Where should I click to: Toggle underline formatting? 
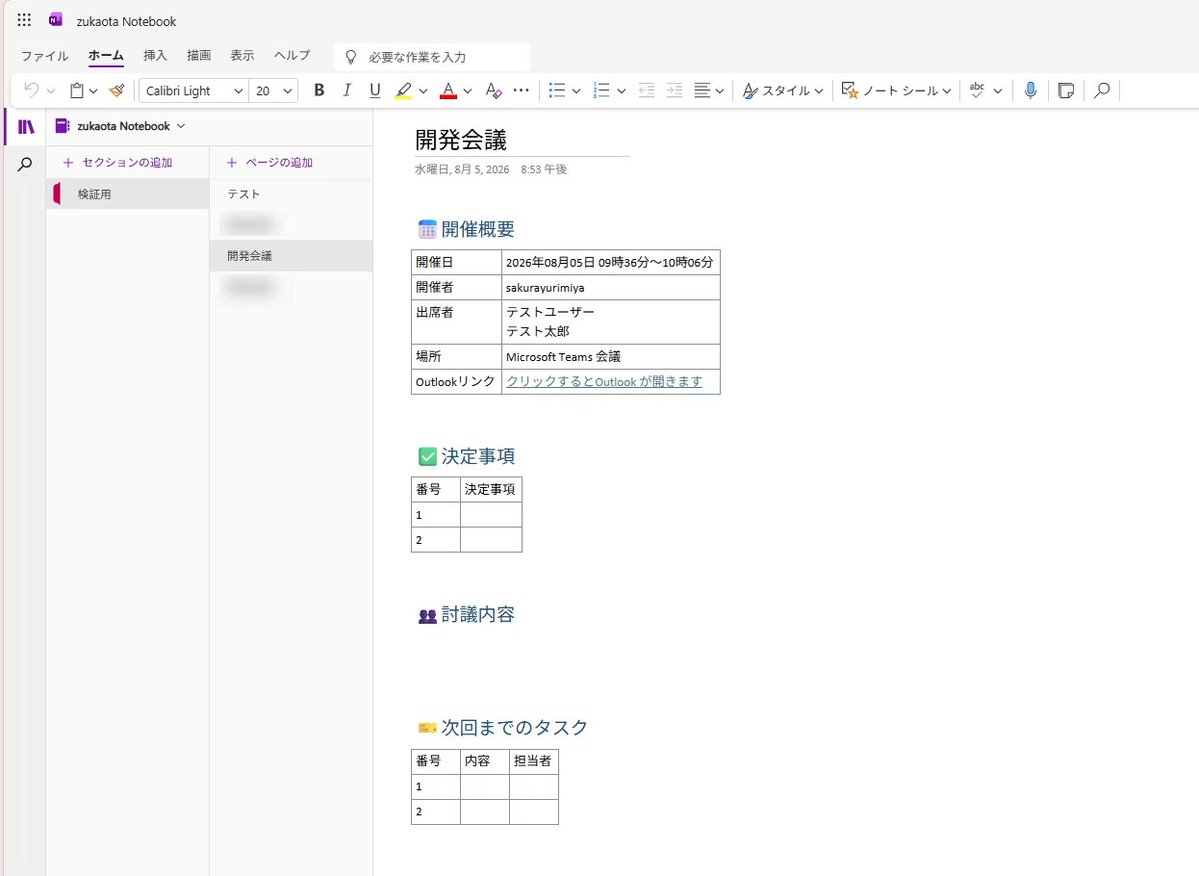click(x=375, y=90)
